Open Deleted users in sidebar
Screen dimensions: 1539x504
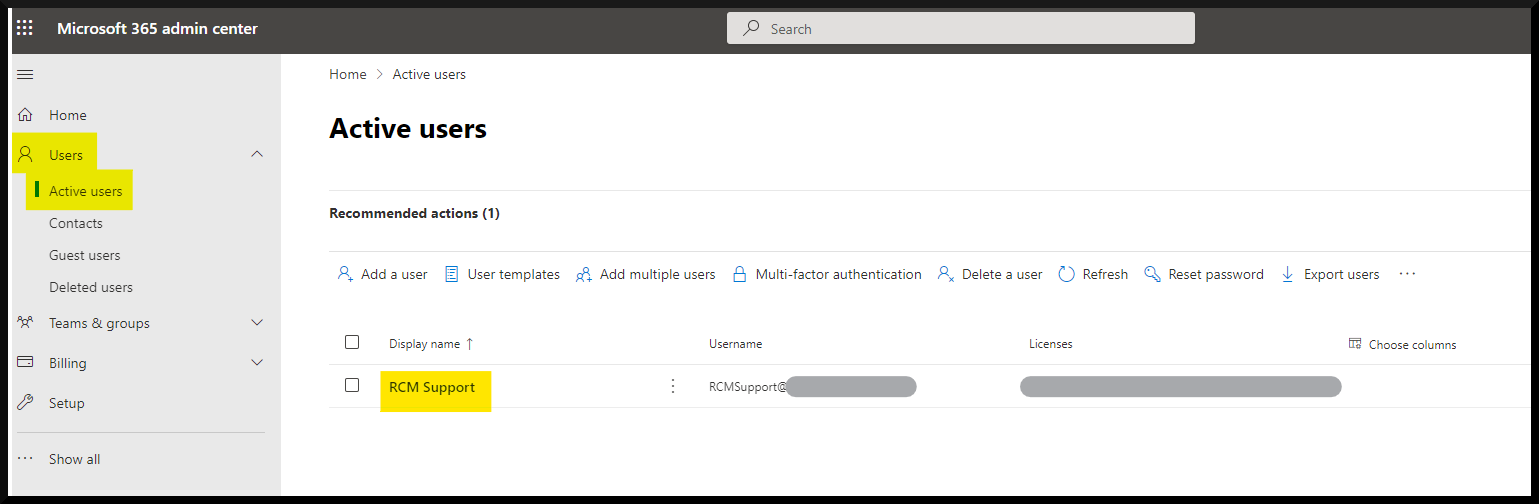coord(91,287)
